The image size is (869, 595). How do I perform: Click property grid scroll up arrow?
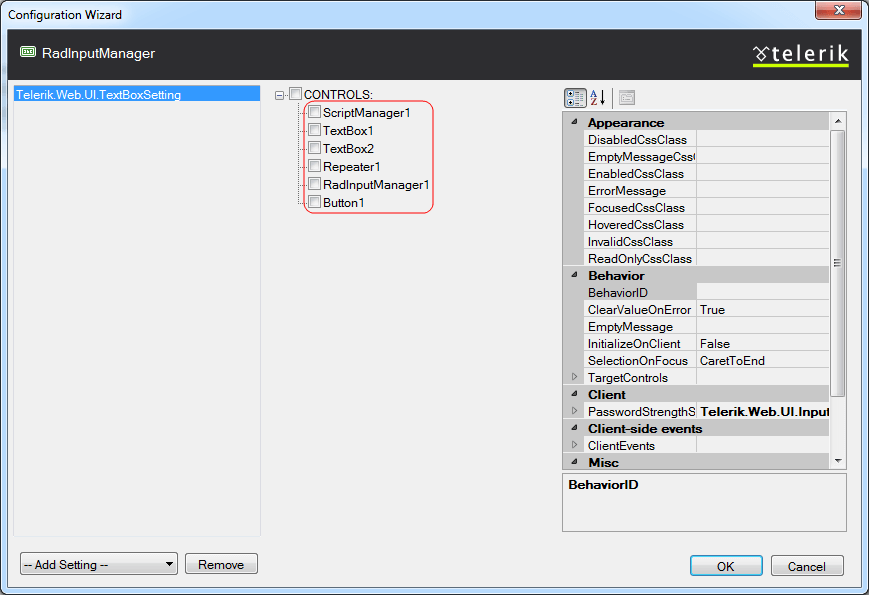point(838,121)
